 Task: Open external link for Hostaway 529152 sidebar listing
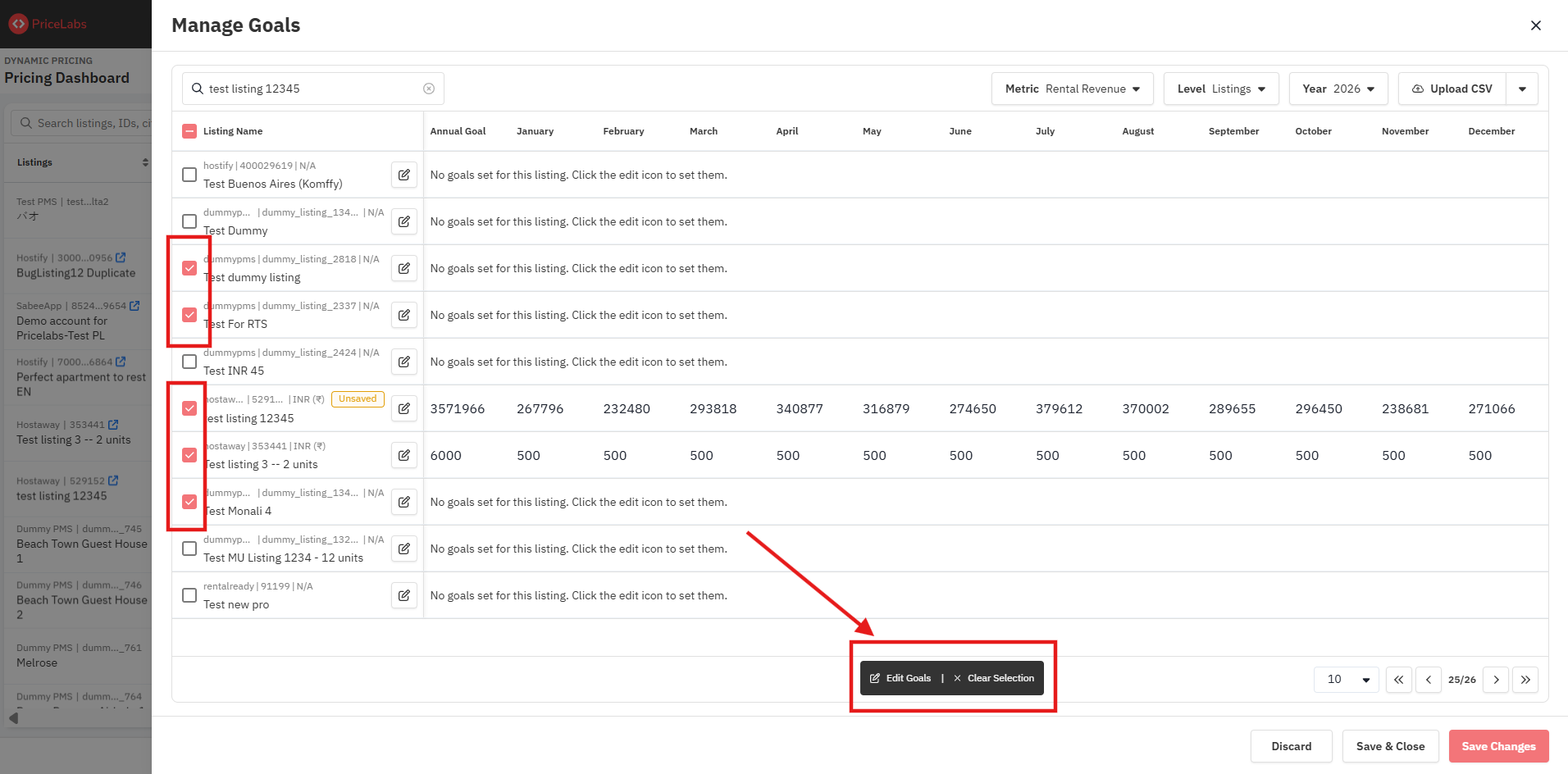[x=113, y=480]
